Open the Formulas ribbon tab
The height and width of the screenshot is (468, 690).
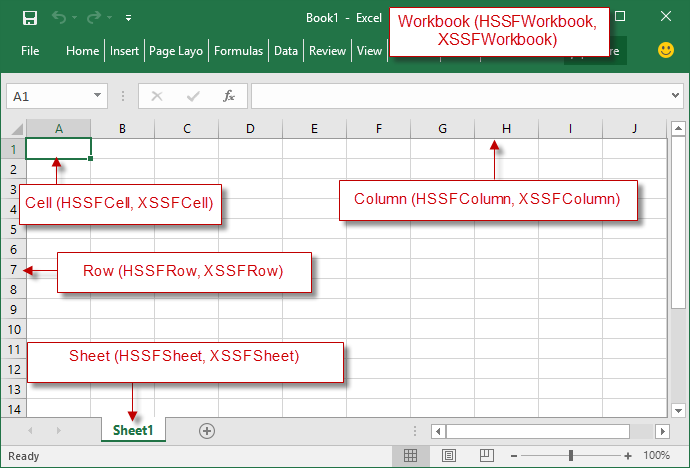point(238,51)
